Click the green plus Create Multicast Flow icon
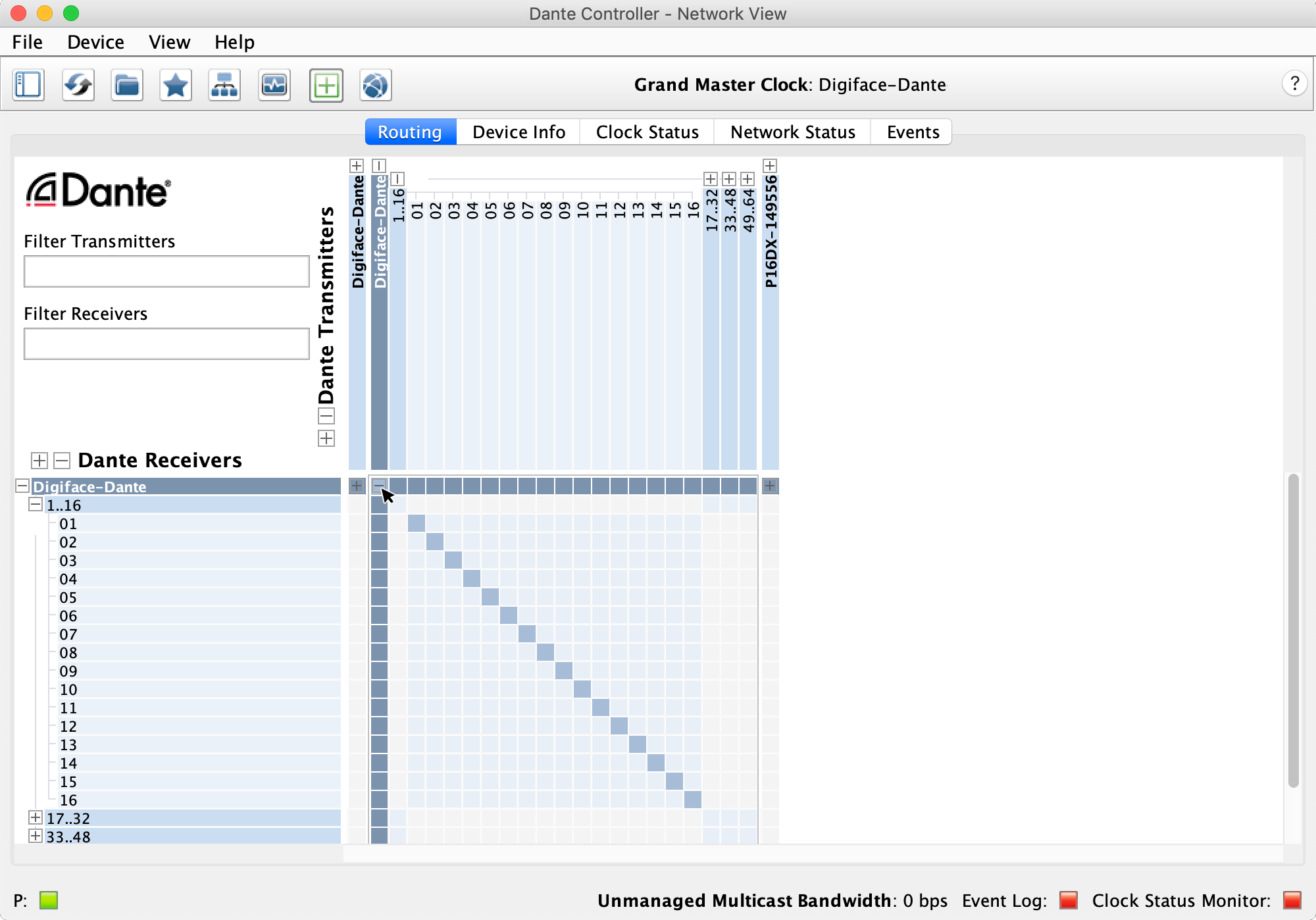Viewport: 1316px width, 920px height. point(326,85)
